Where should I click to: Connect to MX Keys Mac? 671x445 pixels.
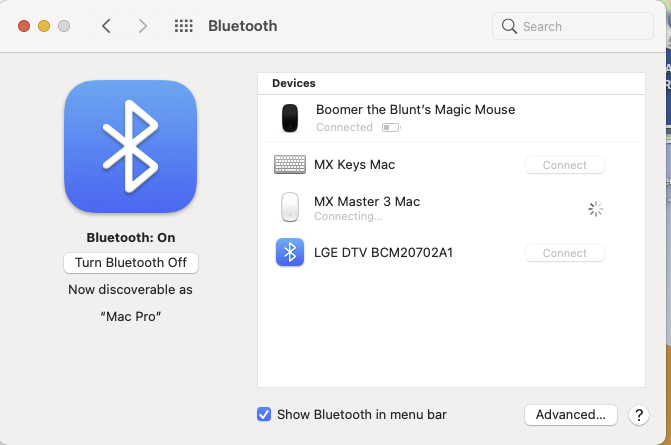pos(565,165)
